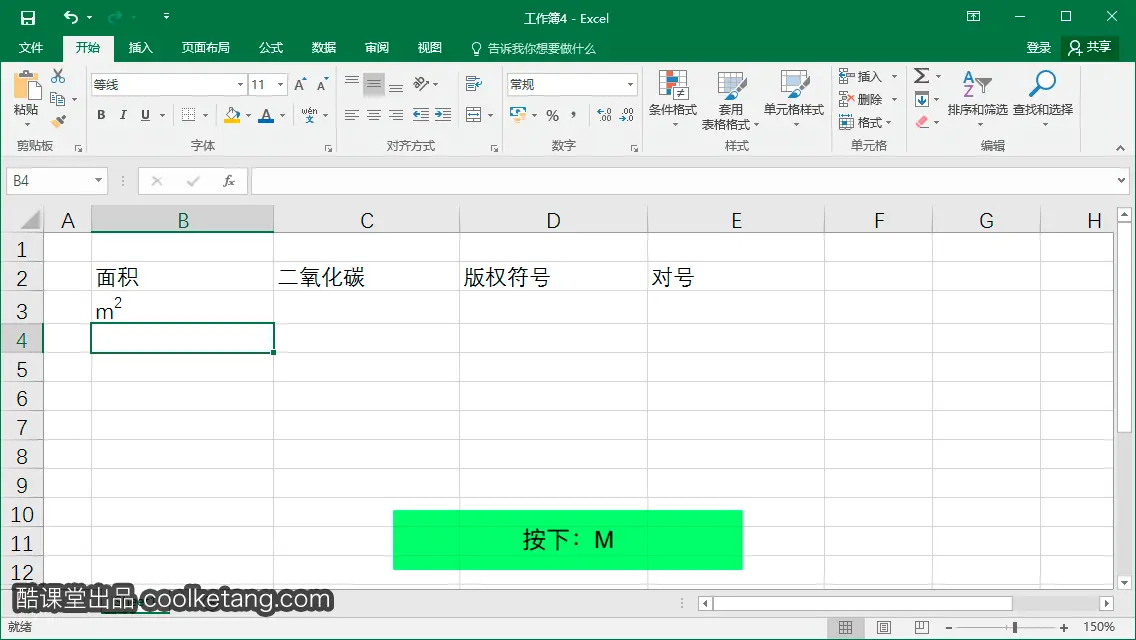
Task: Switch to Normal view in status bar
Action: (845, 627)
